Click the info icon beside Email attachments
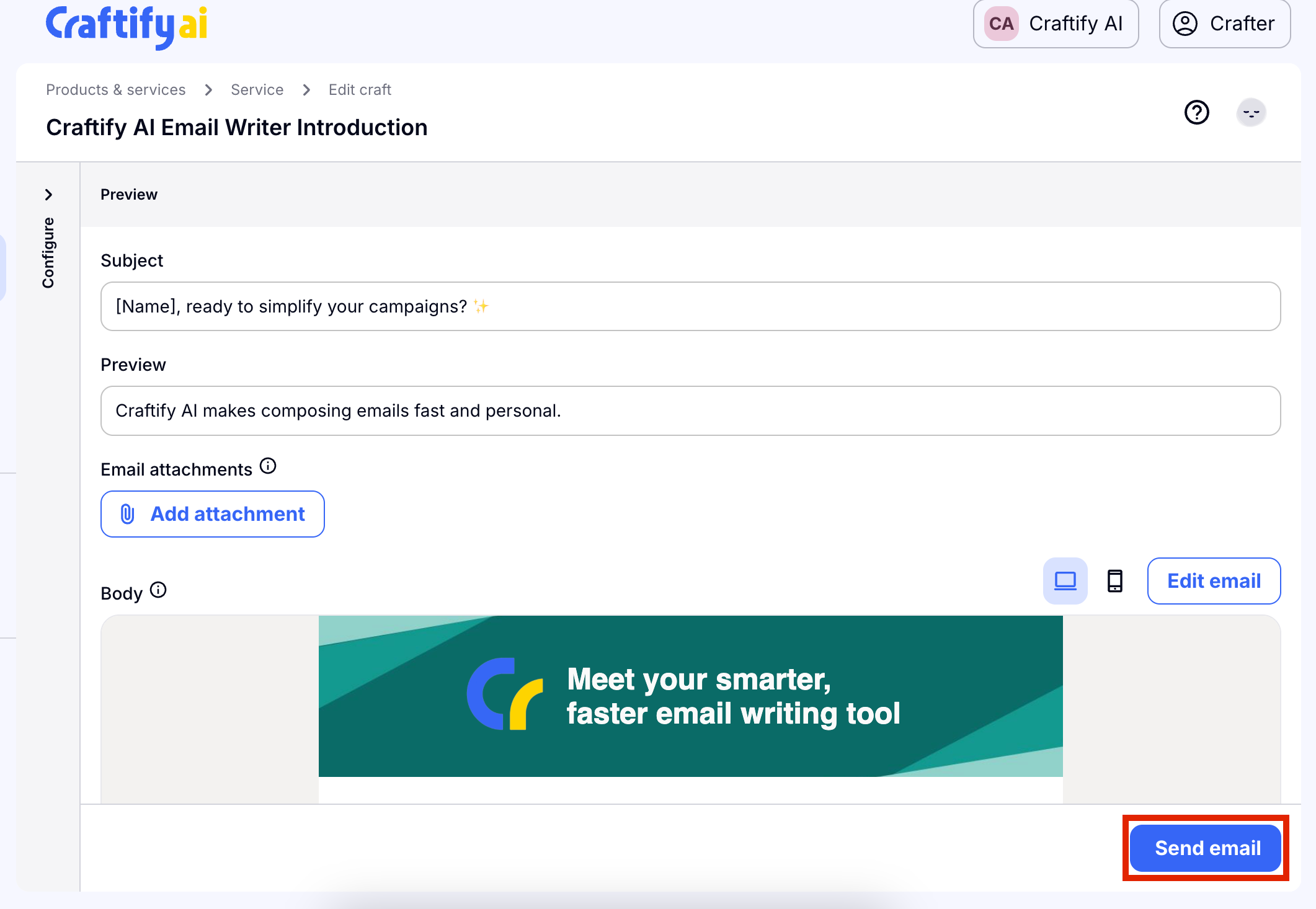The height and width of the screenshot is (909, 1316). pos(268,466)
